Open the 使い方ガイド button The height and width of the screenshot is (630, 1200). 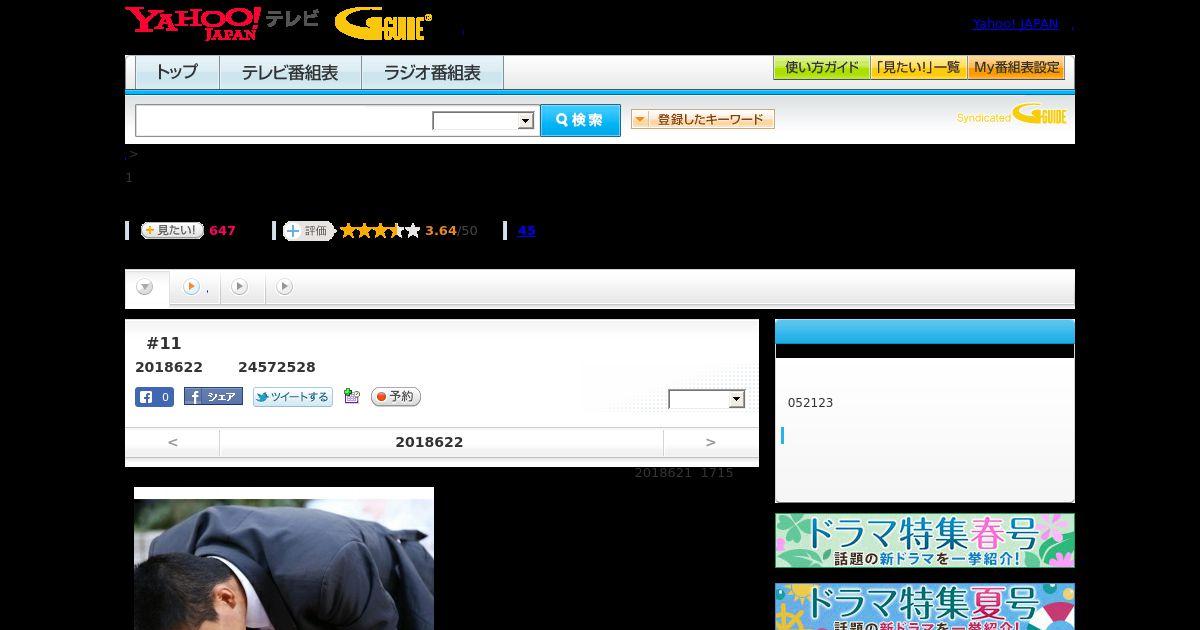(x=821, y=68)
